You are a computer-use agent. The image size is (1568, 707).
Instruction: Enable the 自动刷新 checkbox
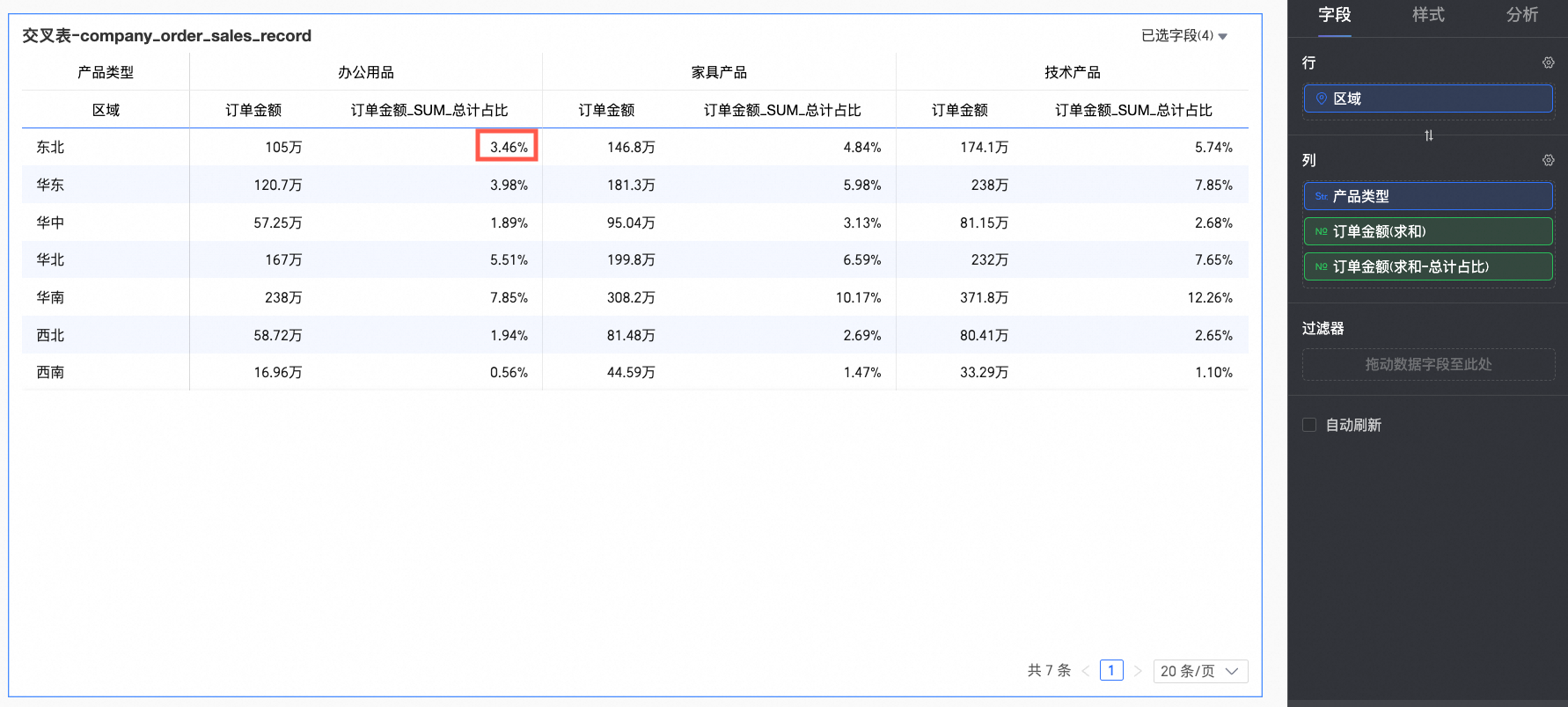[1309, 425]
